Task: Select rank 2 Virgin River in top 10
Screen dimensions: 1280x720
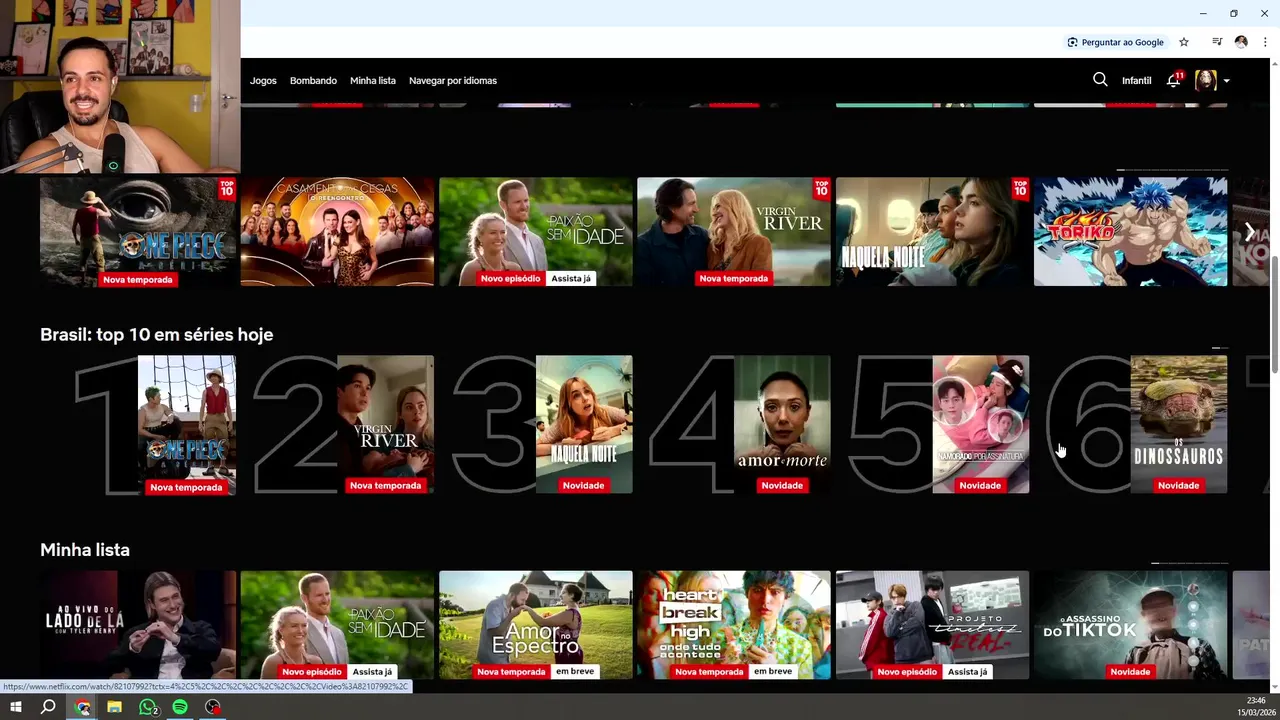Action: [x=385, y=425]
